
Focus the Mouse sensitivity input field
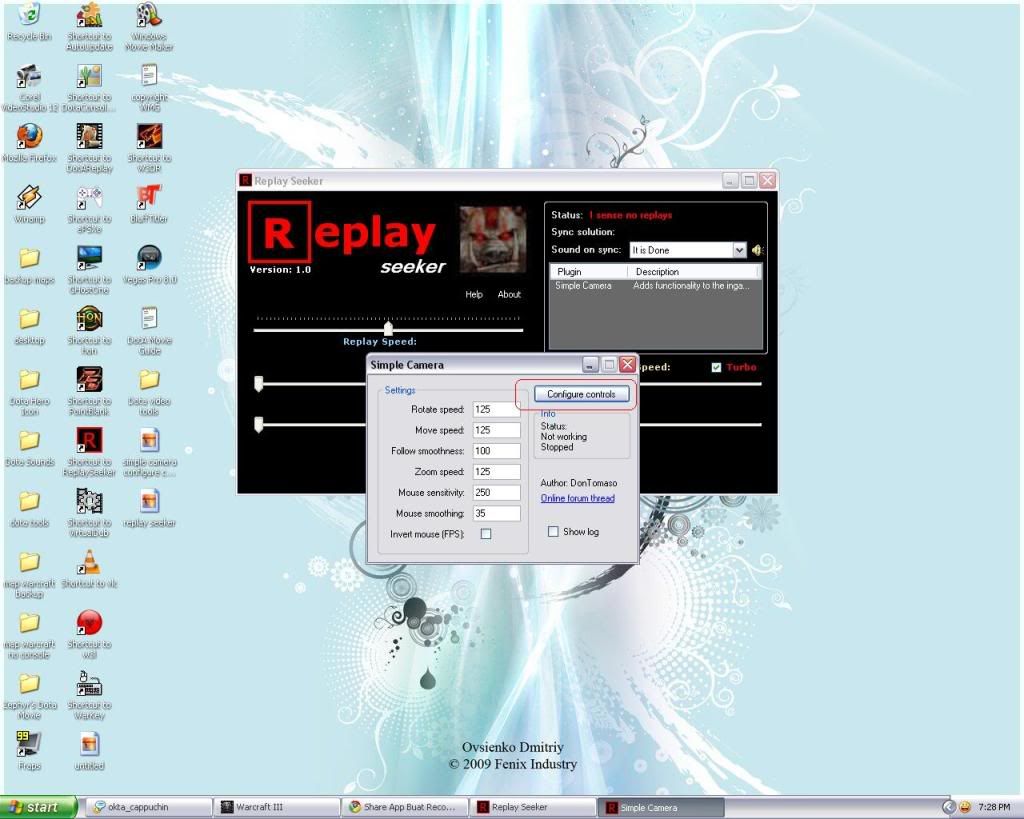[496, 493]
